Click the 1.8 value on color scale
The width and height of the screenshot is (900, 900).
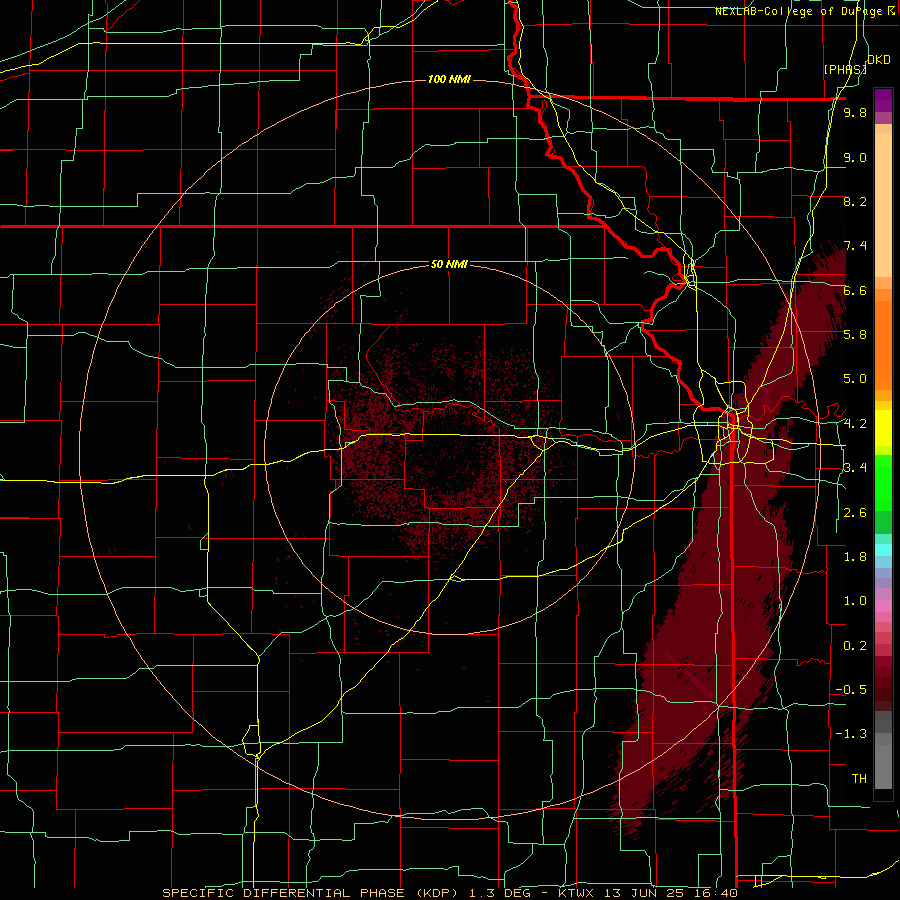coord(855,557)
